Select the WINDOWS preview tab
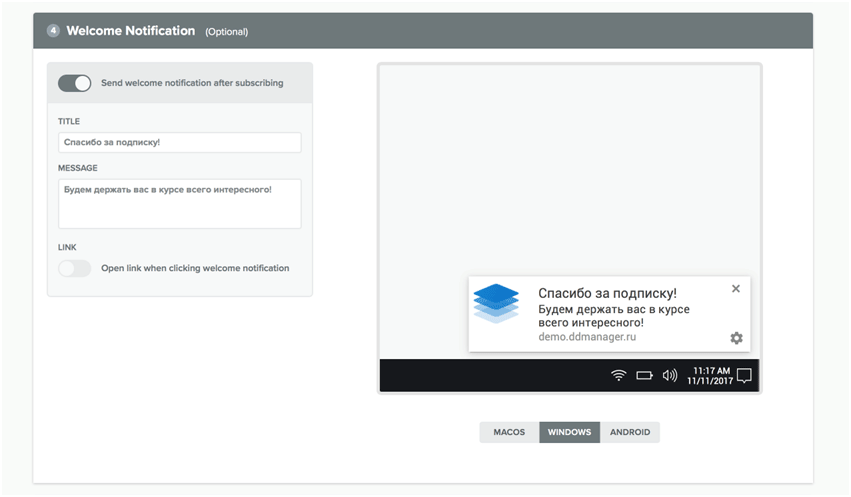This screenshot has width=851, height=497. [569, 432]
